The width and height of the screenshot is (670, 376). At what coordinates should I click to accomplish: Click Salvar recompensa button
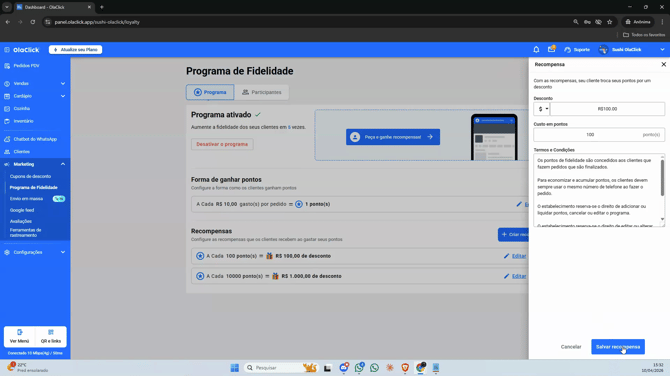[x=618, y=347]
